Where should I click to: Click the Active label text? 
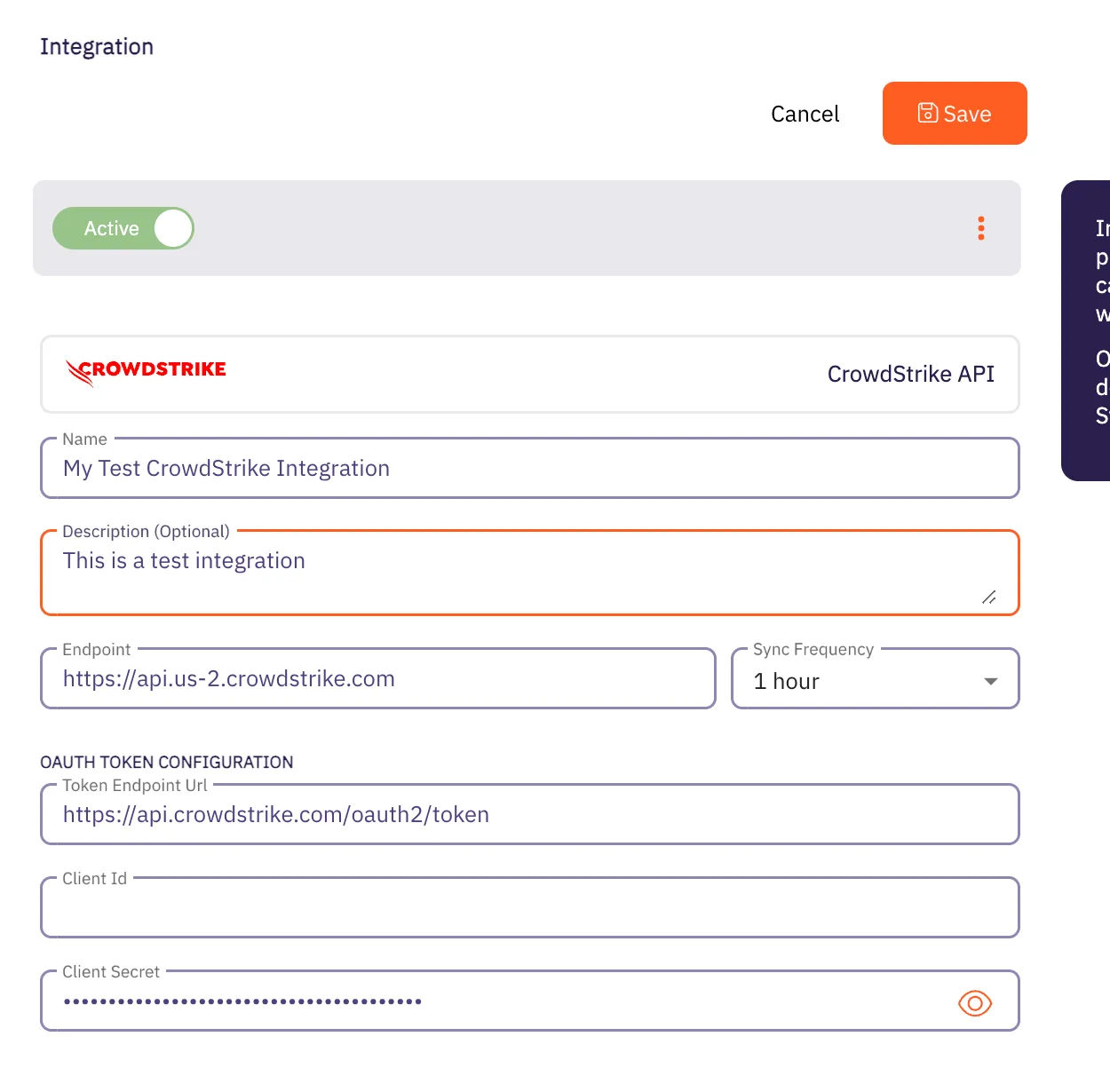[110, 228]
